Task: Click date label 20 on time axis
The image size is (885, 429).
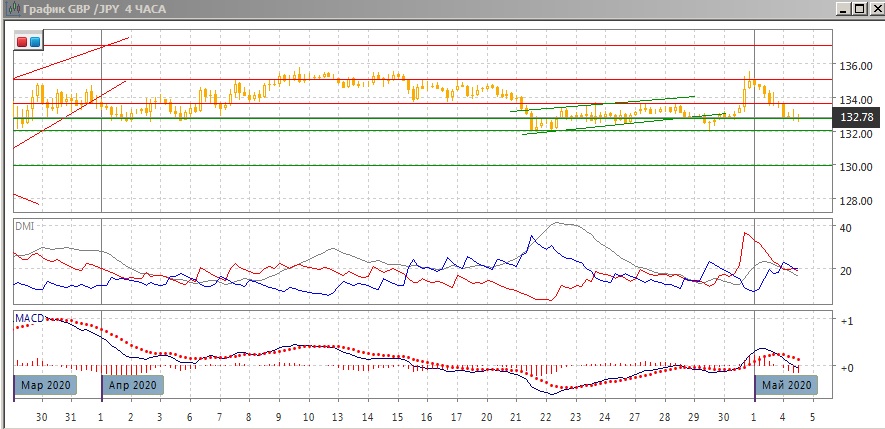Action: (487, 417)
